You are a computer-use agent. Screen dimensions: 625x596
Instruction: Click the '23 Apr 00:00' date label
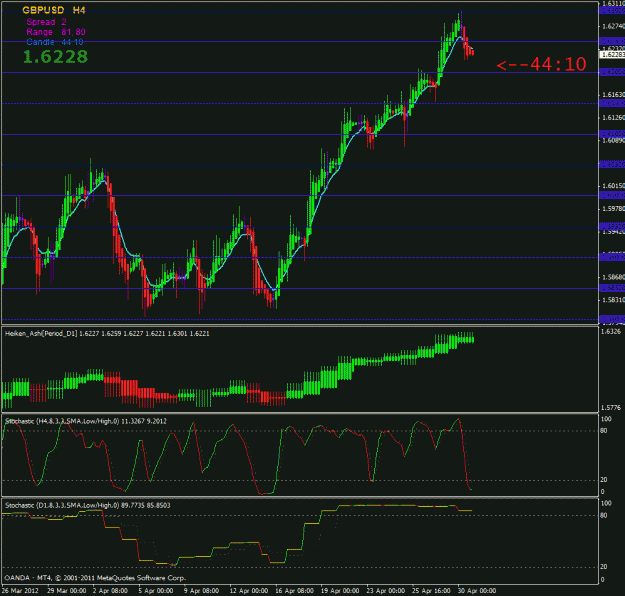pyautogui.click(x=385, y=590)
